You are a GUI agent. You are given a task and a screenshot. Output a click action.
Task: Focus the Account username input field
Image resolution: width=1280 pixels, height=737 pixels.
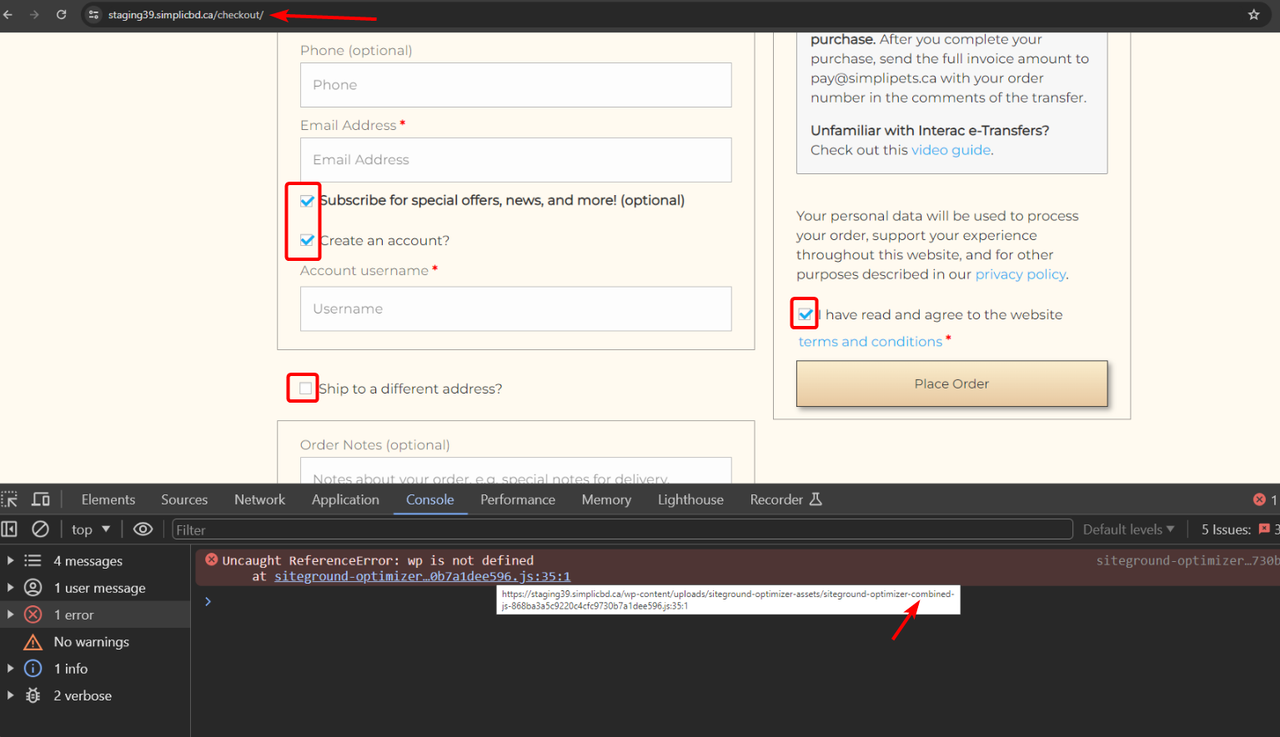coord(516,309)
